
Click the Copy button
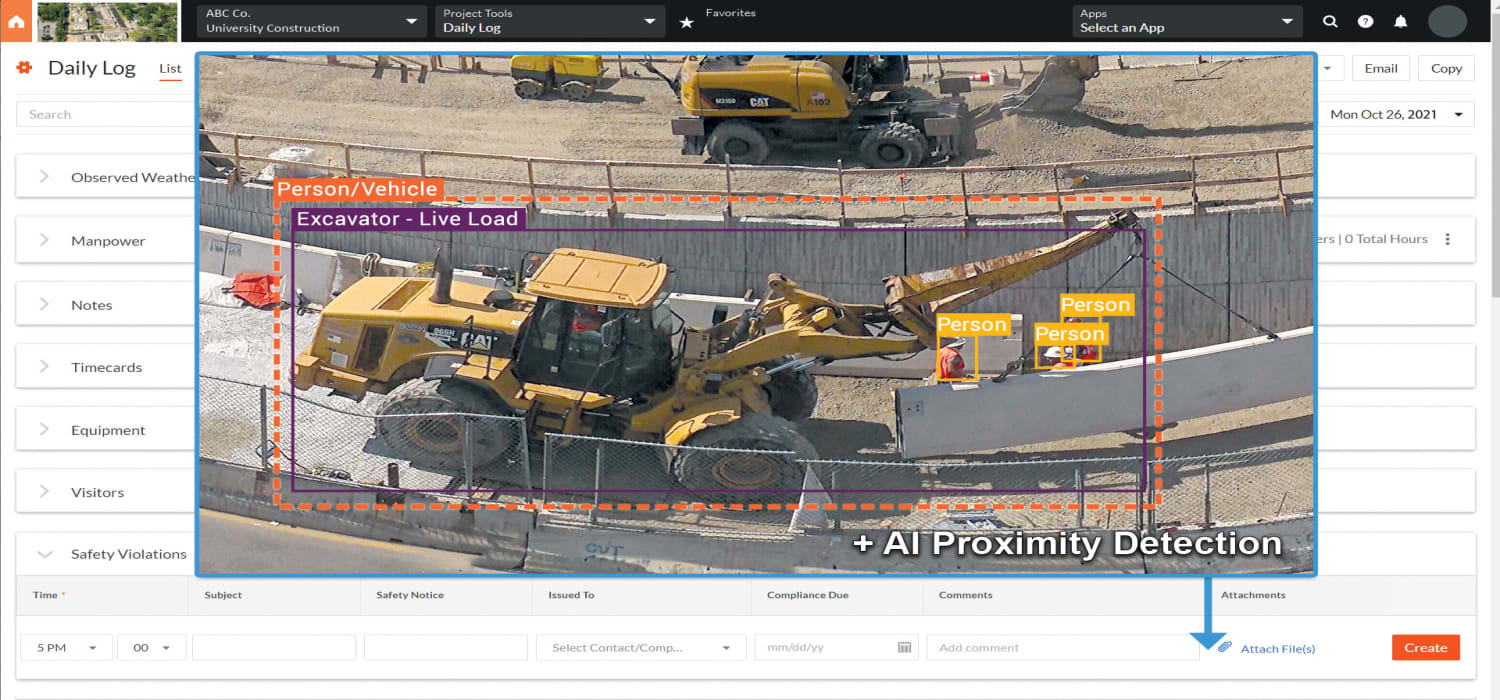click(1446, 68)
